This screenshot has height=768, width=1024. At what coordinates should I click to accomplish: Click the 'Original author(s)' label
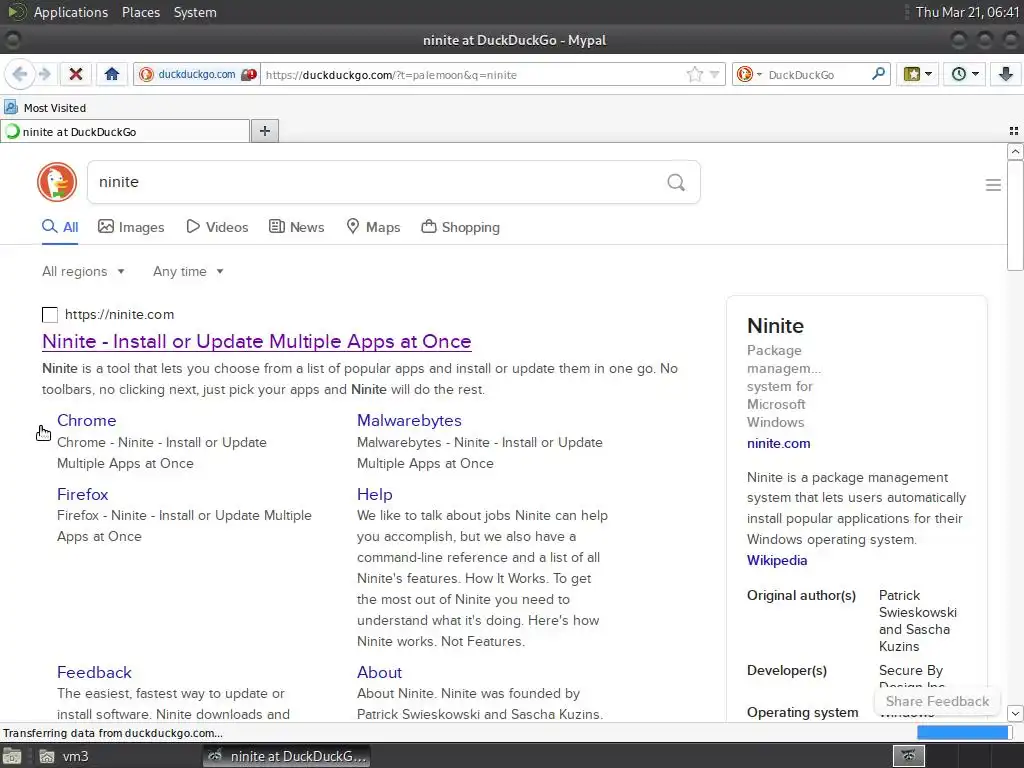point(801,596)
